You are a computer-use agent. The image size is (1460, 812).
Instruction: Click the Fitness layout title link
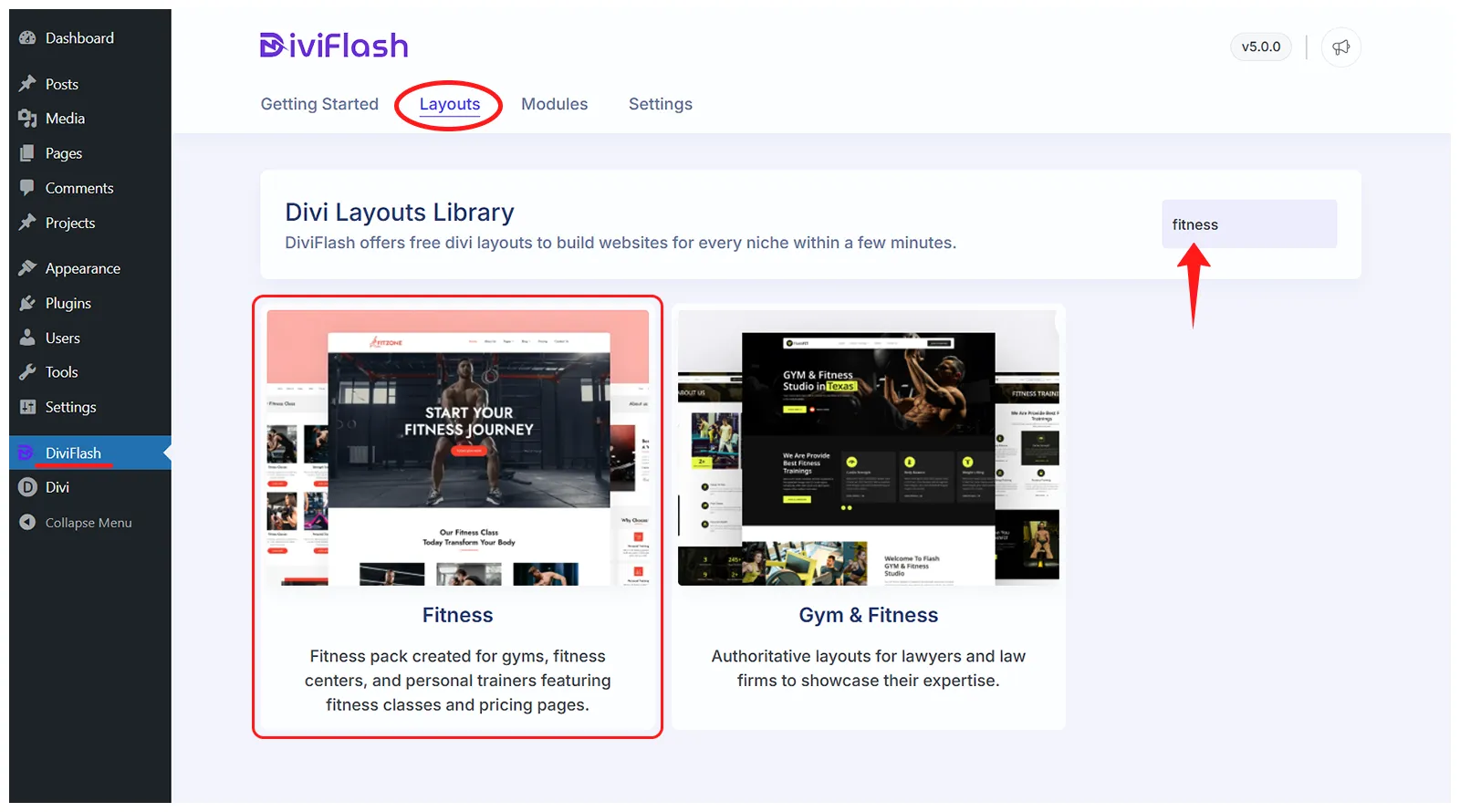click(457, 615)
